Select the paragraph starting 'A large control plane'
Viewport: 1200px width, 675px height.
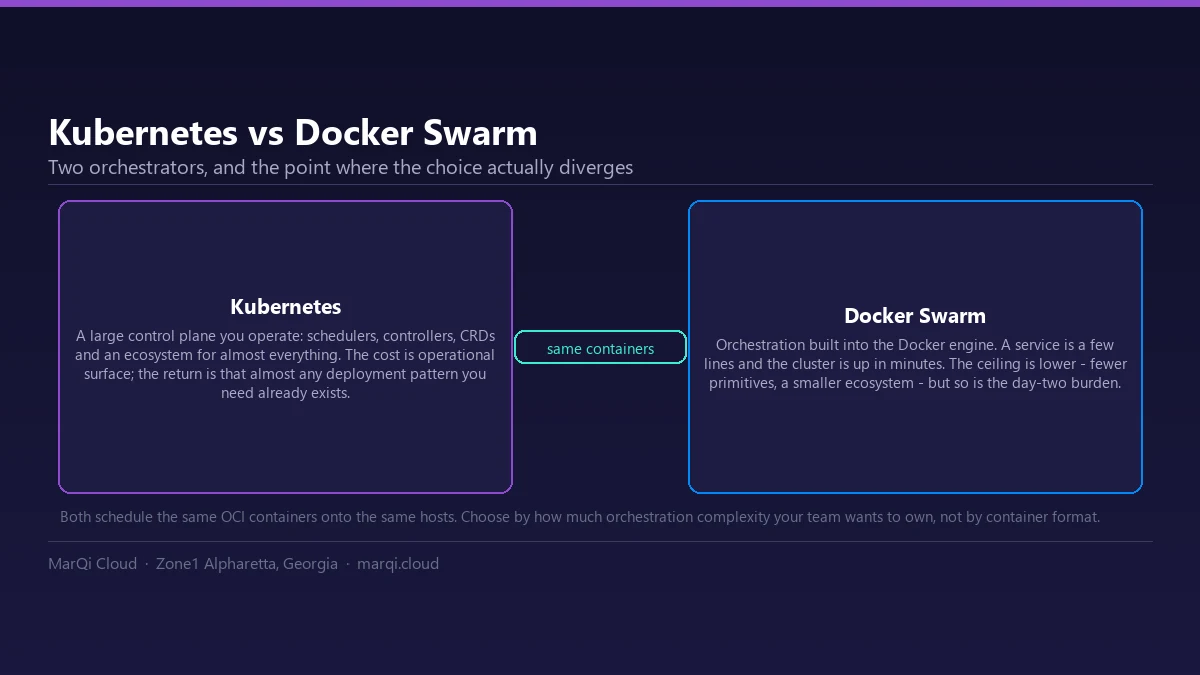[x=285, y=364]
